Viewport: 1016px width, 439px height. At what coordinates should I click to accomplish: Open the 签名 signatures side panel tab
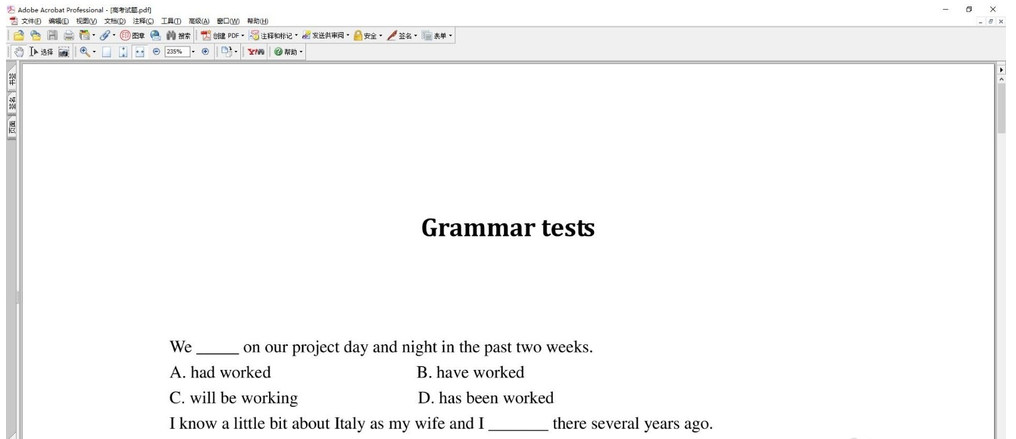(x=12, y=102)
